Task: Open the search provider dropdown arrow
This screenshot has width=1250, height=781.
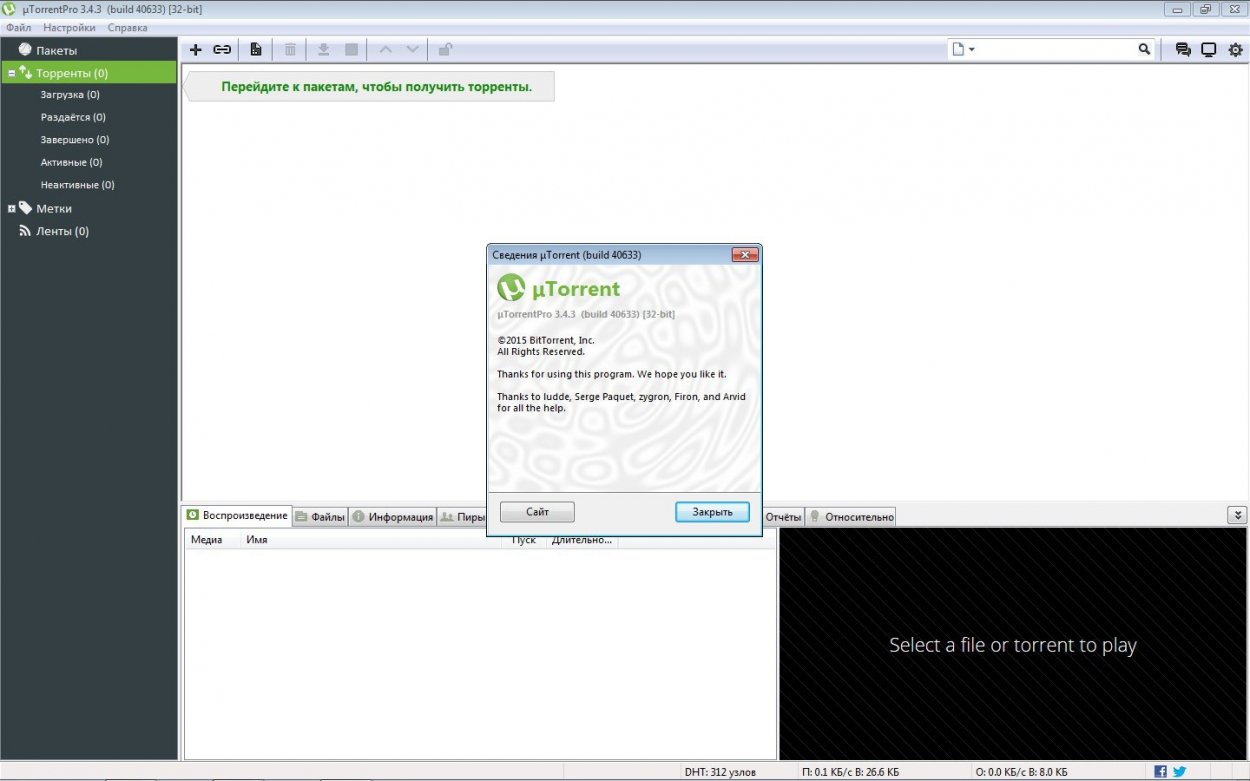Action: 971,49
